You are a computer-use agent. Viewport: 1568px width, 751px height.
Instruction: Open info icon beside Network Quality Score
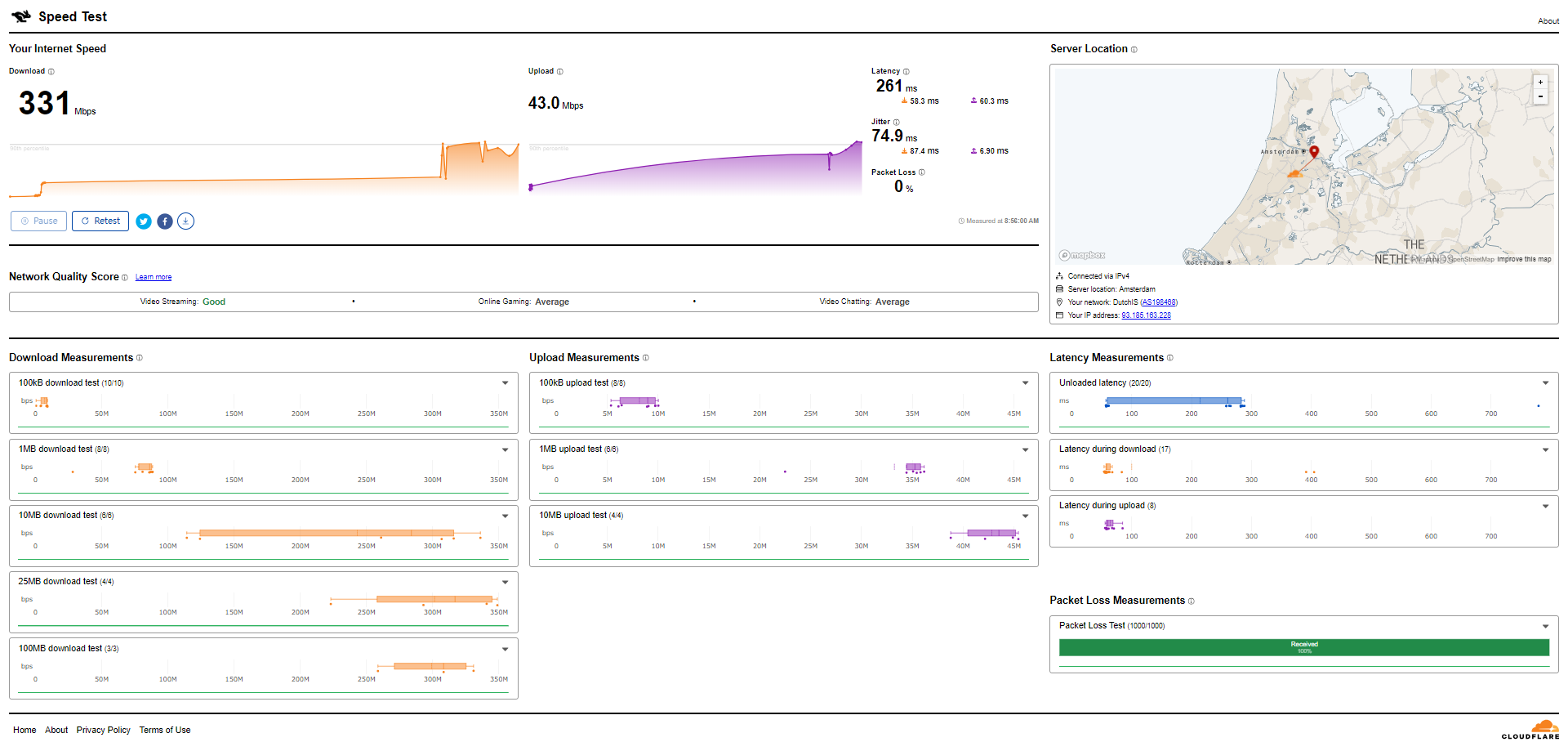coord(125,278)
